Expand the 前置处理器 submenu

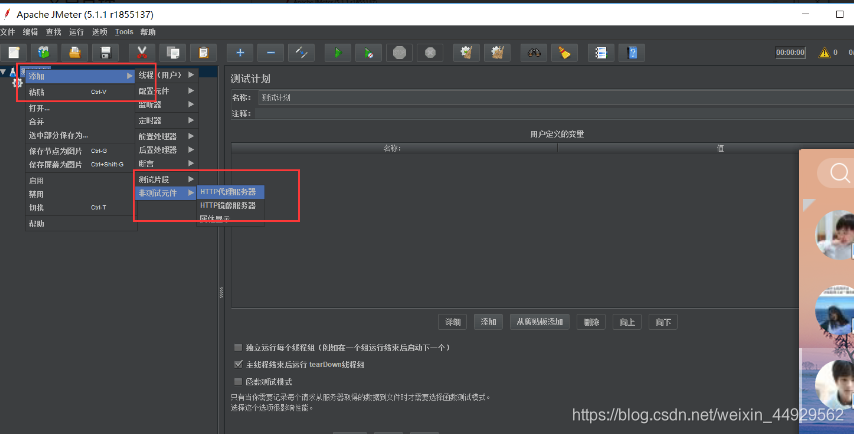[x=166, y=136]
